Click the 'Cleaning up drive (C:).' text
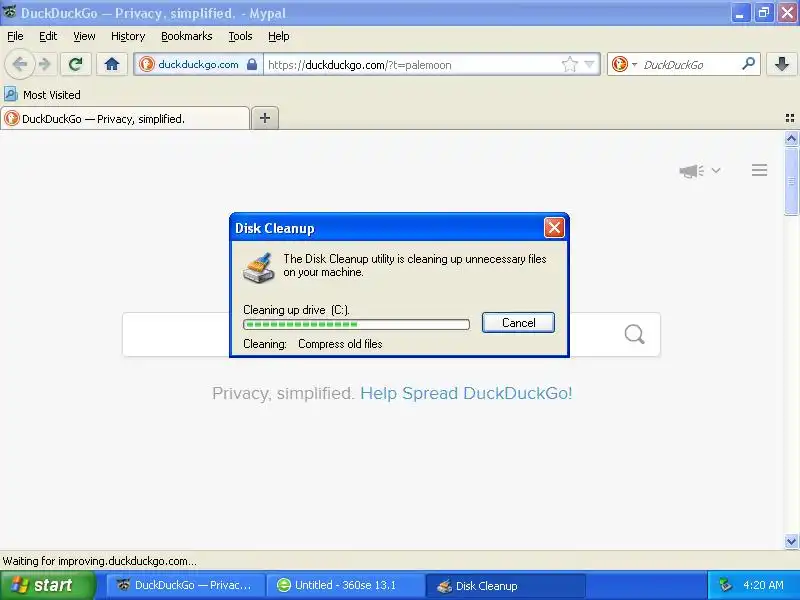The height and width of the screenshot is (600, 800). click(296, 310)
